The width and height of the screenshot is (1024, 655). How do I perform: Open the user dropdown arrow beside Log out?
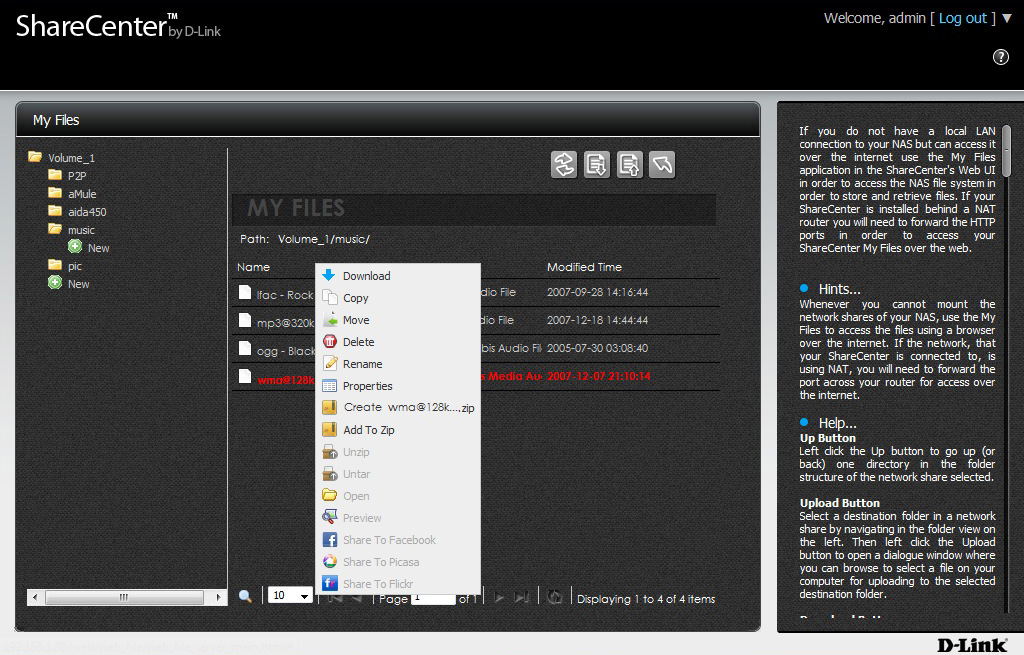click(x=1007, y=18)
